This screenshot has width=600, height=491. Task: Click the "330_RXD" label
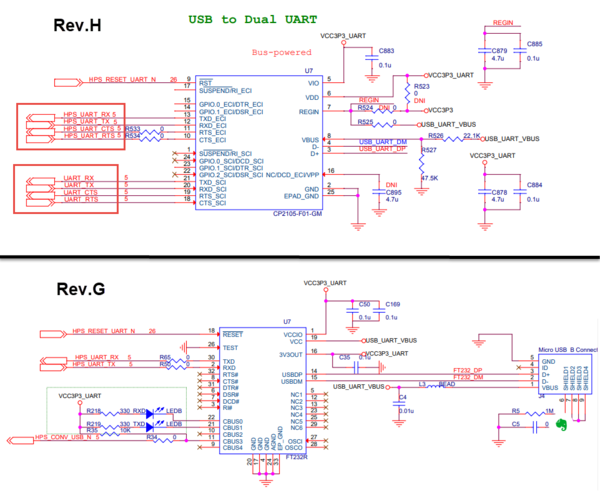(x=132, y=411)
